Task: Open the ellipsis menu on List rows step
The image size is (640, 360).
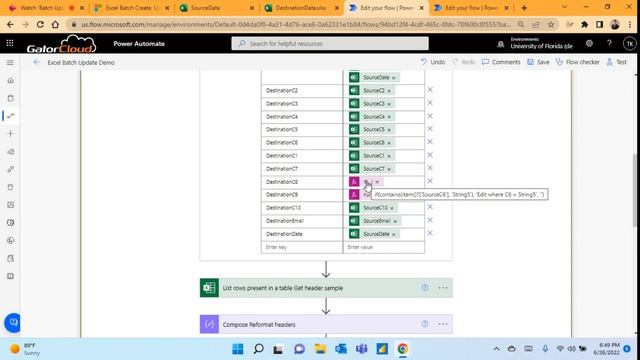Action: [443, 288]
